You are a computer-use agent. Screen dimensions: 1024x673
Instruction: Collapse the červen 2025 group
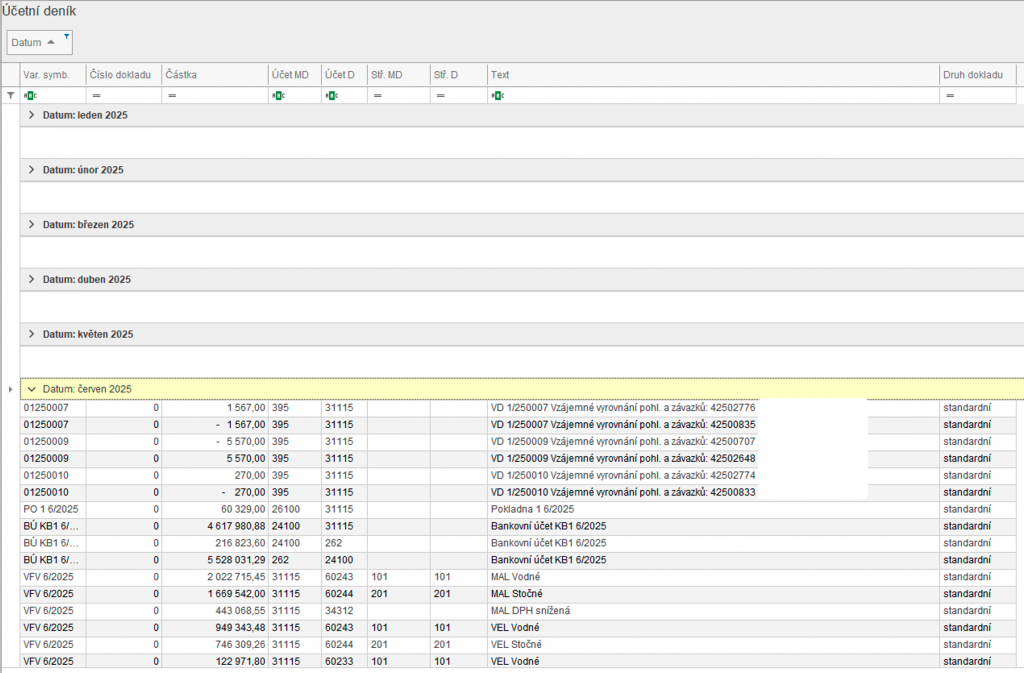pos(31,389)
